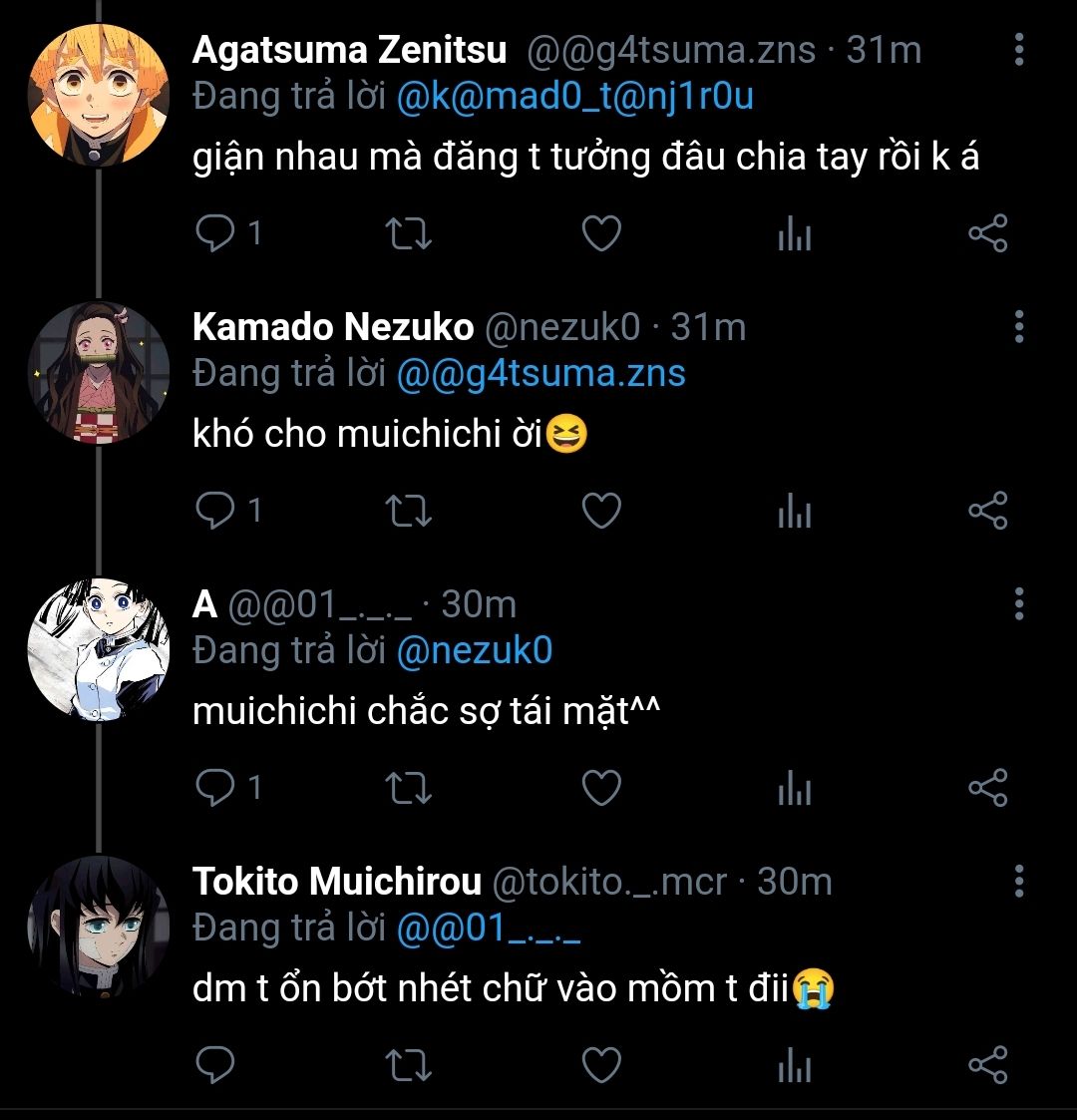The image size is (1077, 1120).
Task: Reply to Agatsuma Zenitsu's tweet
Action: tap(215, 233)
